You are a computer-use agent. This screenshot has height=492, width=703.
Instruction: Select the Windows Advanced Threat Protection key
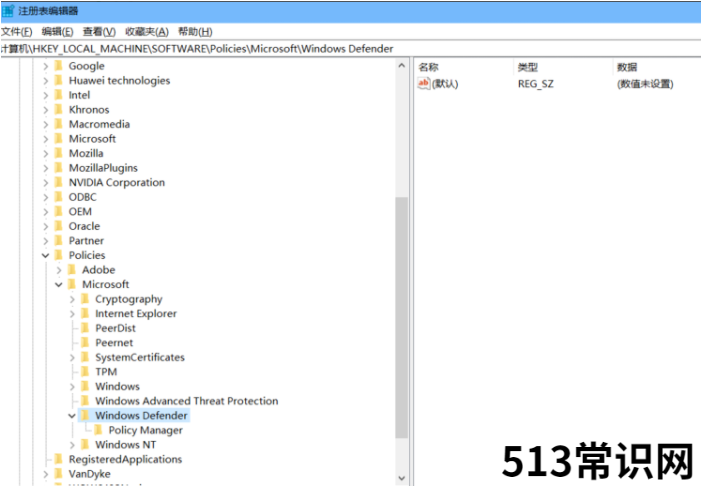pyautogui.click(x=186, y=401)
